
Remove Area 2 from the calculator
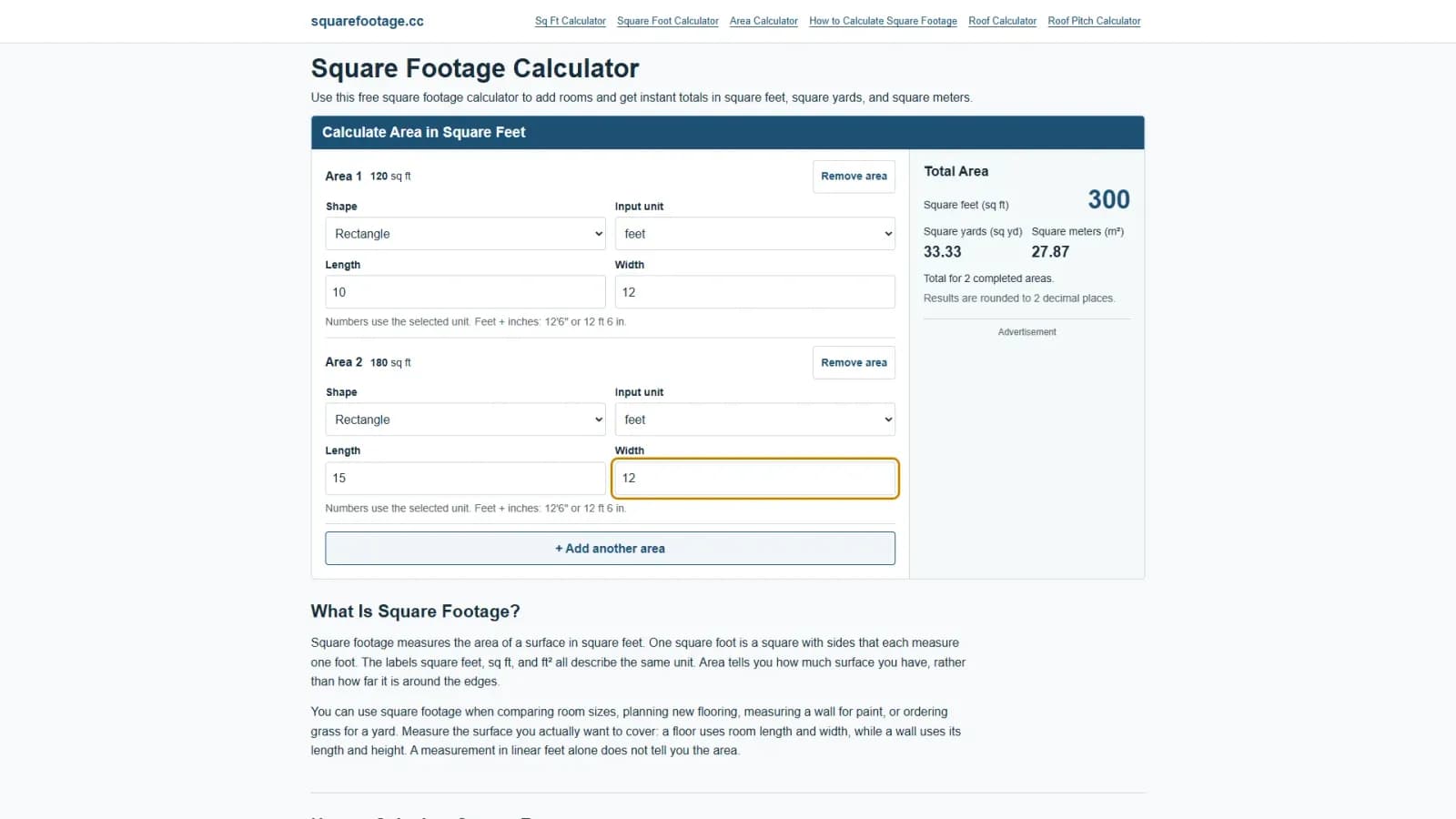point(854,363)
